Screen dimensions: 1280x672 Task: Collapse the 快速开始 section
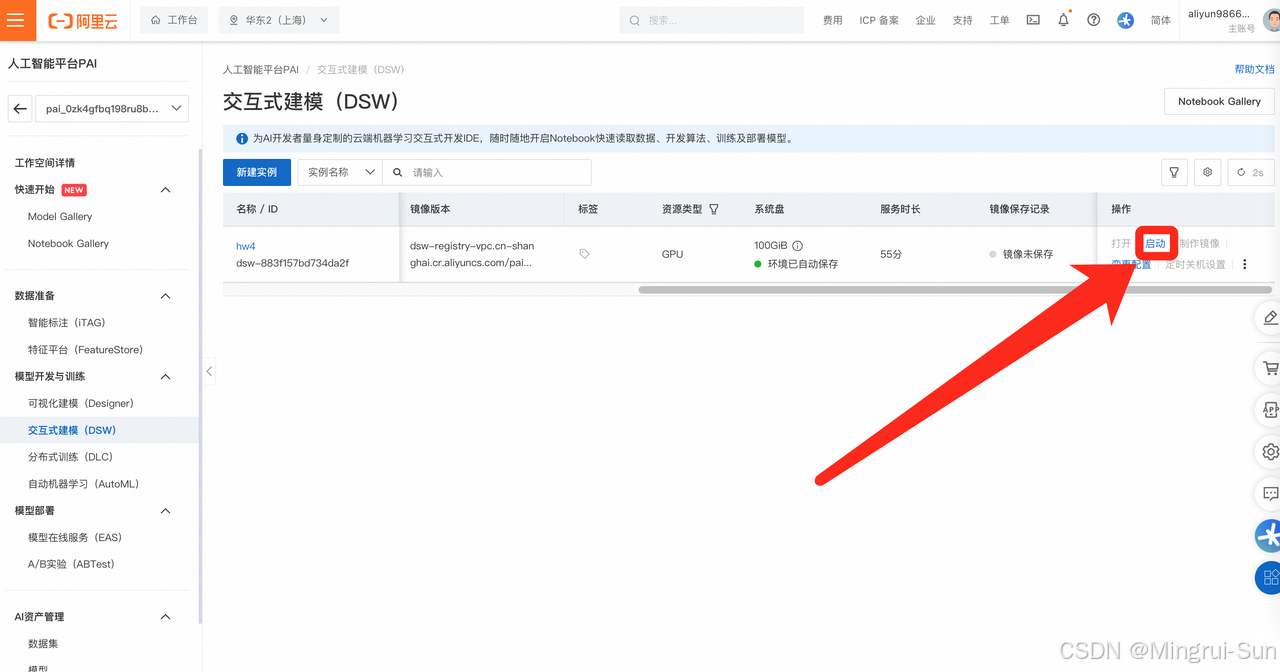166,190
